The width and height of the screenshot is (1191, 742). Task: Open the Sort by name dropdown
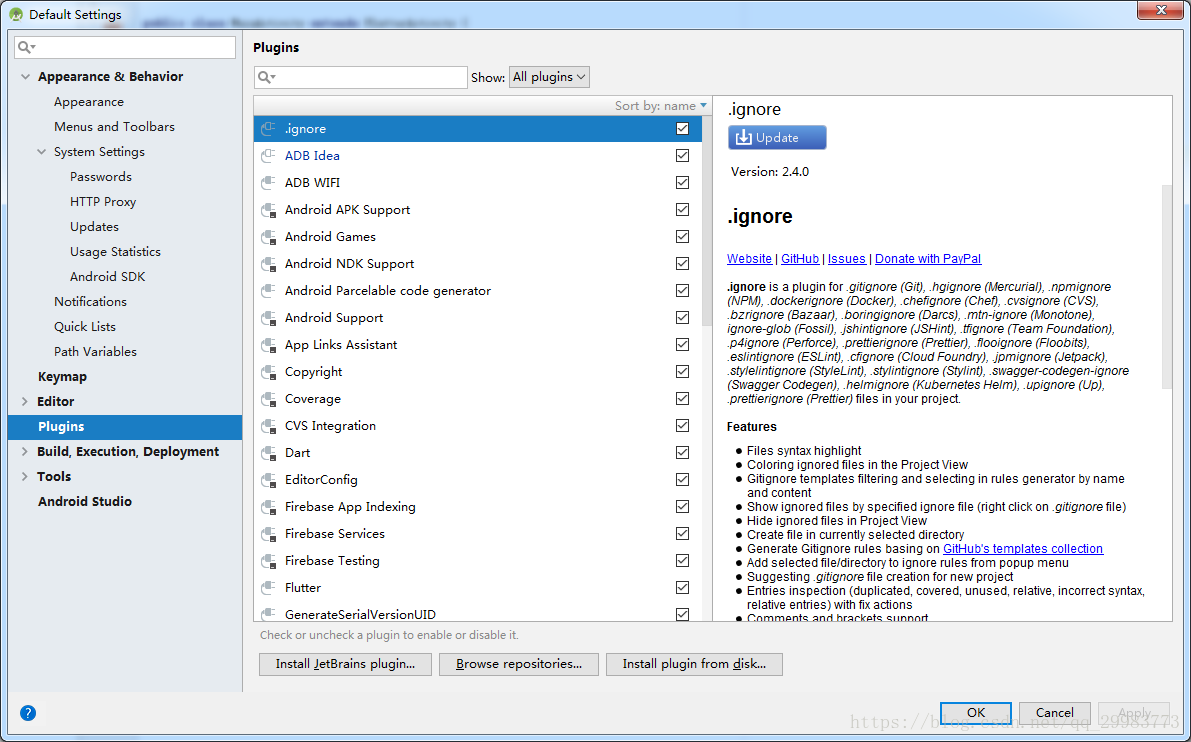pos(661,106)
